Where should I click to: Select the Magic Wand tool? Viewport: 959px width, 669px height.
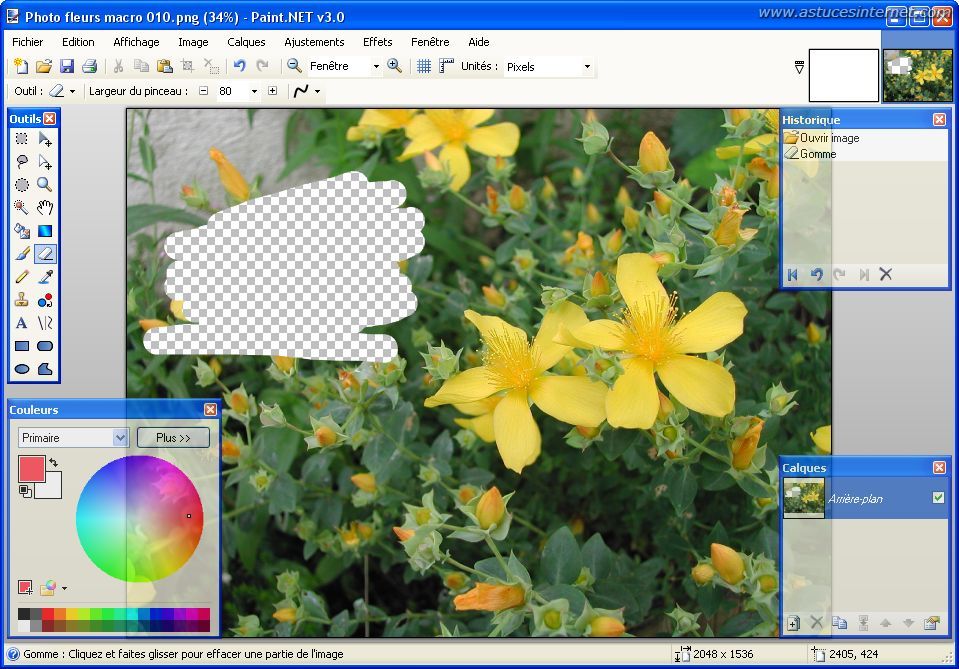click(x=21, y=207)
